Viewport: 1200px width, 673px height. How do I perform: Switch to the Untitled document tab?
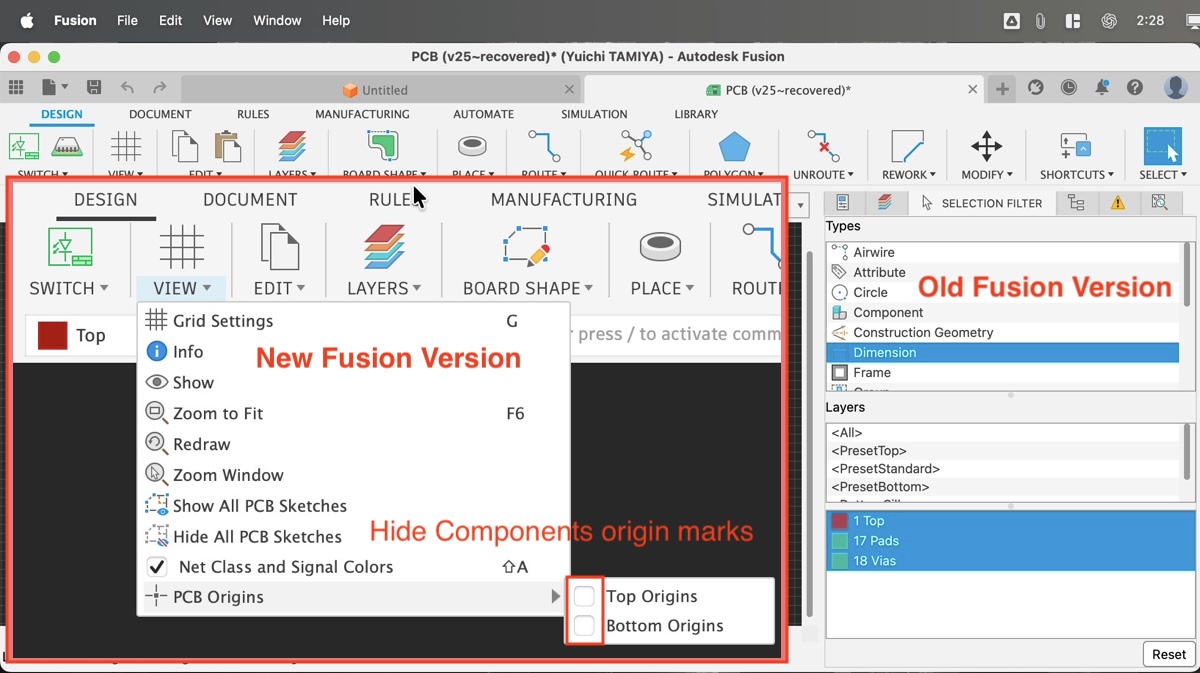[x=382, y=90]
